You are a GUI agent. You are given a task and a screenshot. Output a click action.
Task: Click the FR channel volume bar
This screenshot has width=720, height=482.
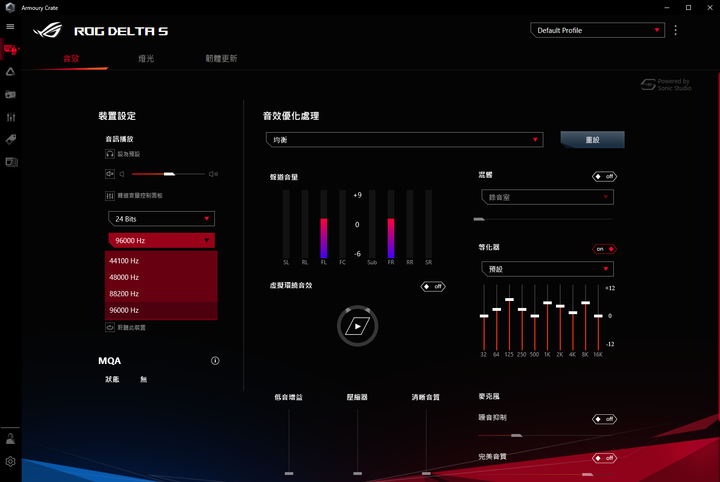click(x=391, y=224)
